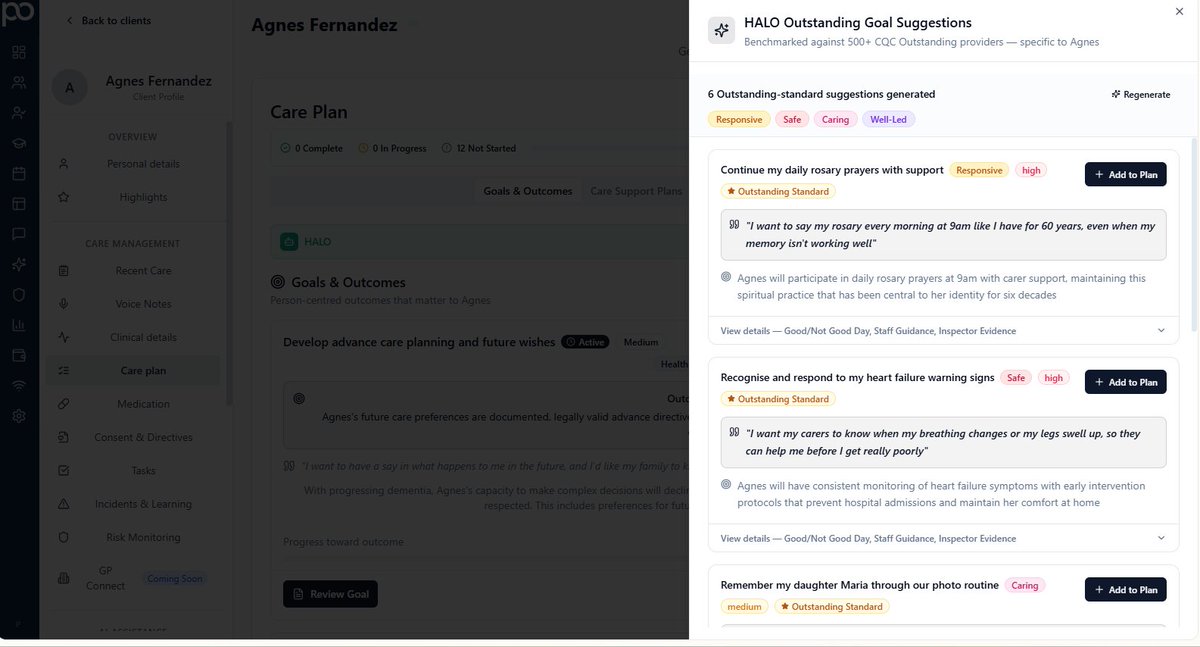Screen dimensions: 1200x647
Task: Add the heart failure warning signs goal to plan
Action: click(x=1125, y=382)
